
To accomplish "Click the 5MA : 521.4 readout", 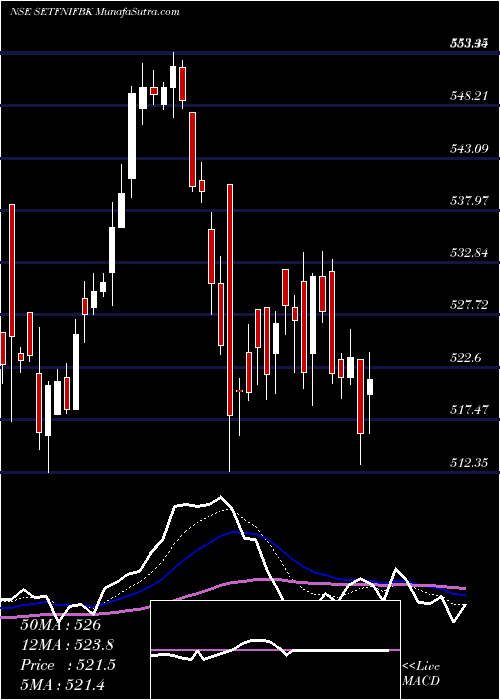I will coord(62,684).
